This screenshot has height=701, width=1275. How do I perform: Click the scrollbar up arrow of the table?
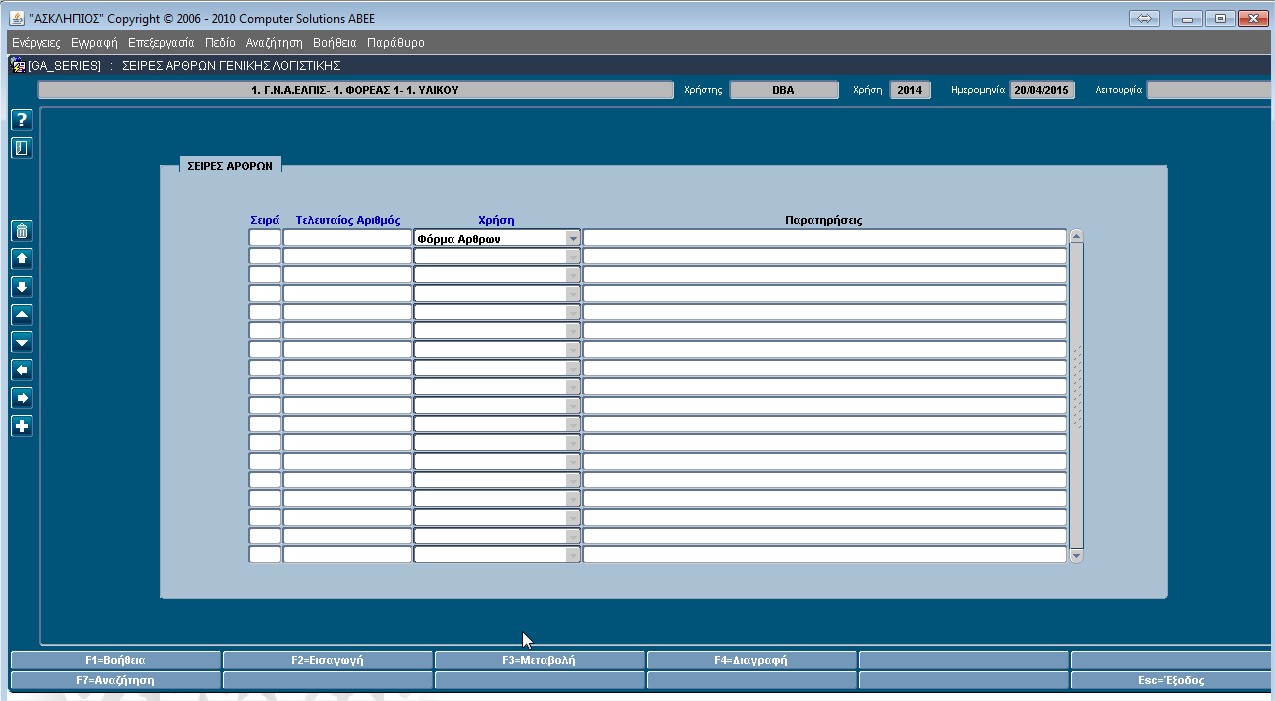pos(1076,237)
